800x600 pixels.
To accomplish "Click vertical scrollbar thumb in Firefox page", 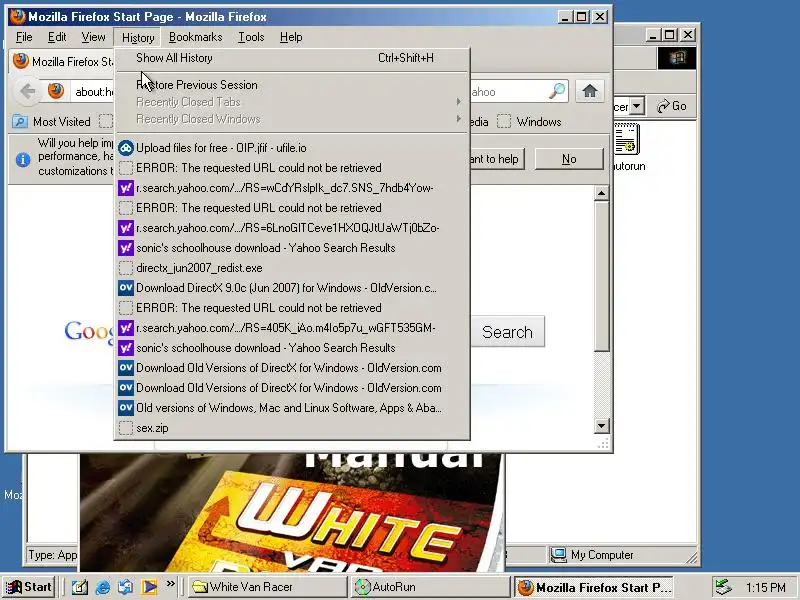I will [602, 276].
